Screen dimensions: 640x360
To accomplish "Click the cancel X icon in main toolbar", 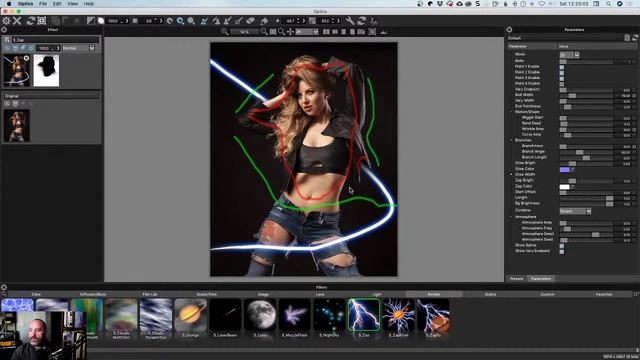I will (17, 21).
